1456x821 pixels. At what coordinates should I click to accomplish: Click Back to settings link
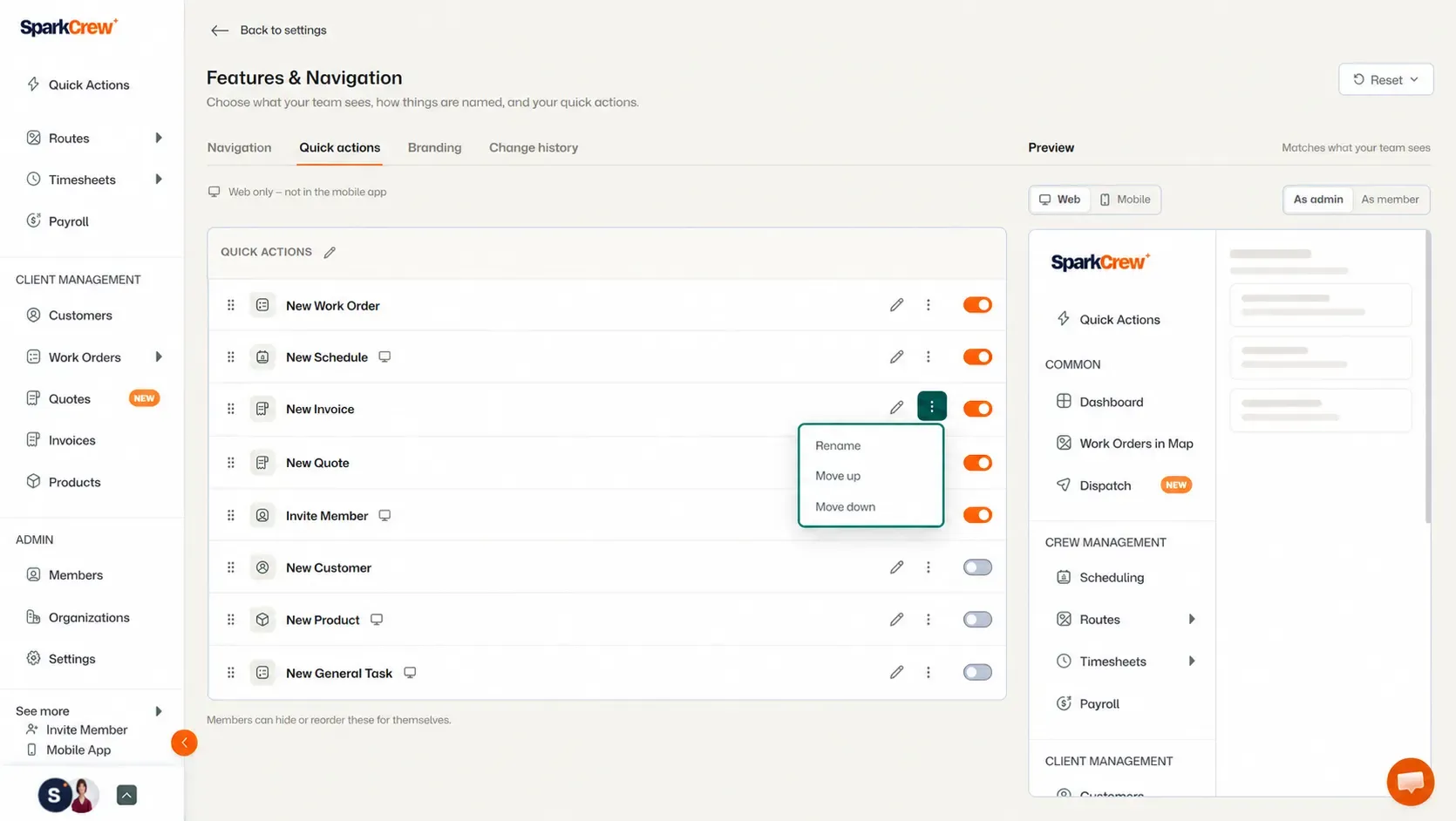tap(283, 31)
